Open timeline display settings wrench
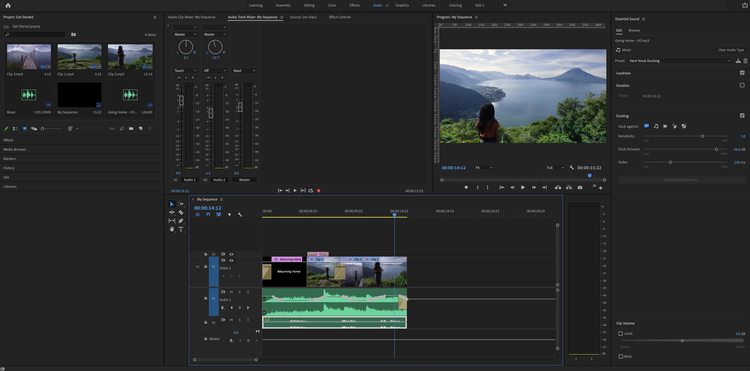The width and height of the screenshot is (750, 371). click(240, 215)
